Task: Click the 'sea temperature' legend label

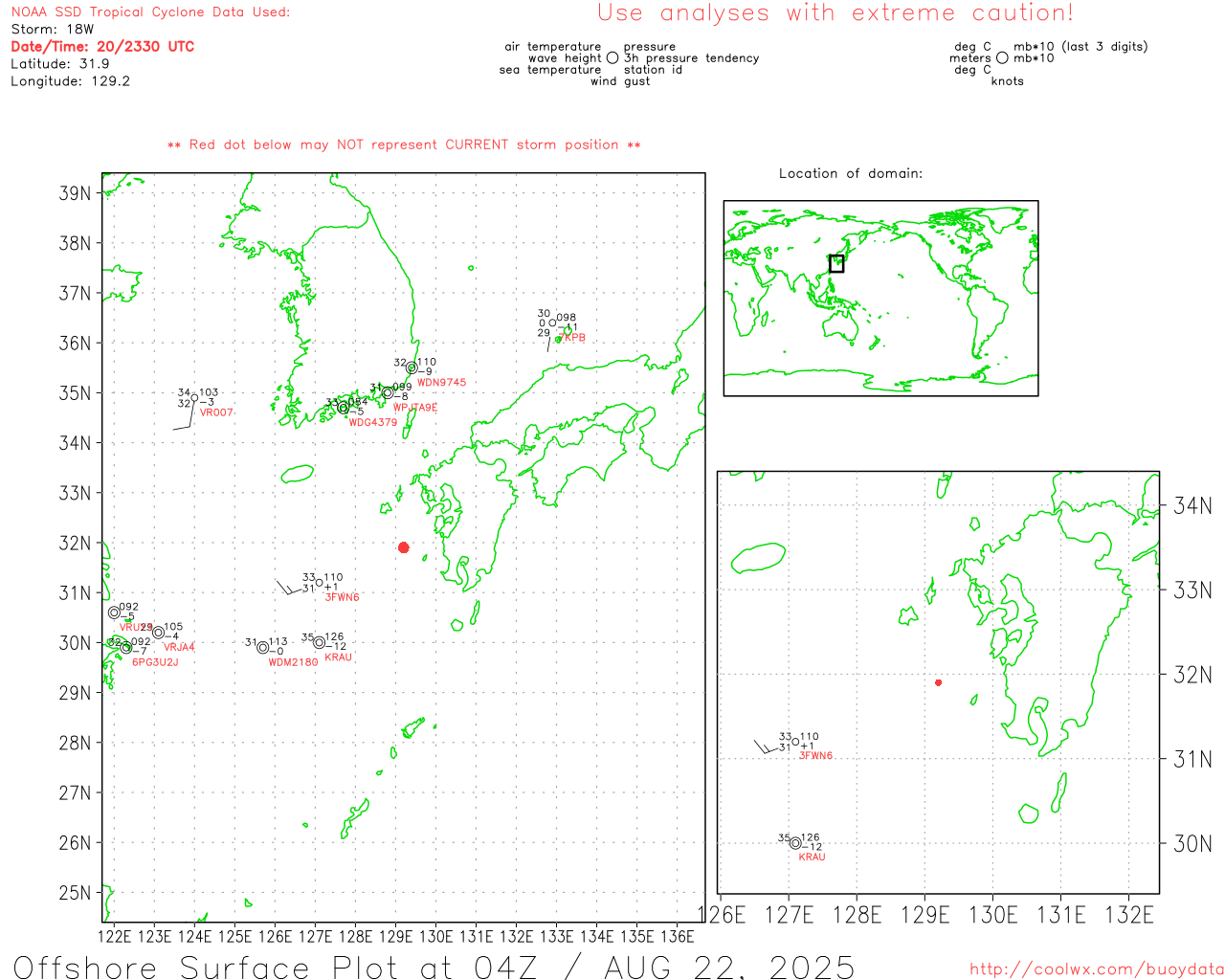Action: pos(550,69)
